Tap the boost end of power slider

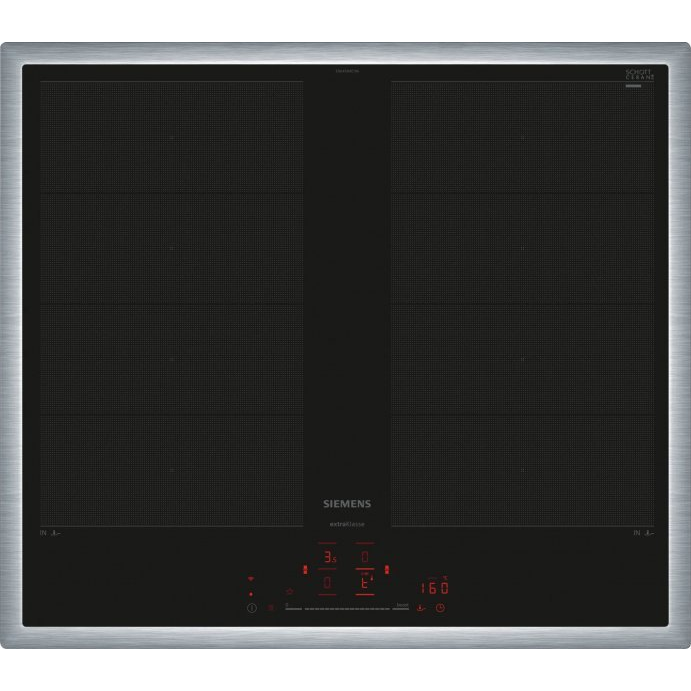[x=401, y=607]
